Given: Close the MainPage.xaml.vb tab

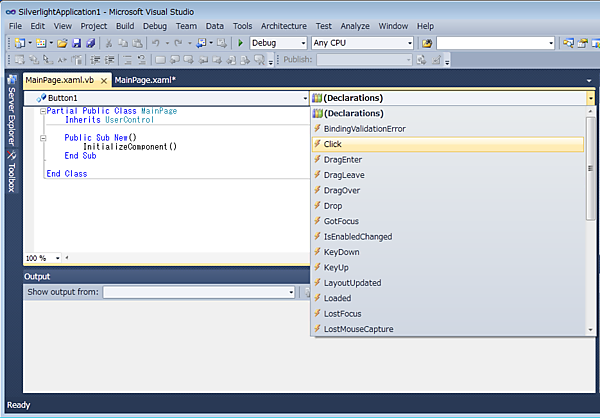Looking at the screenshot, I should 104,80.
